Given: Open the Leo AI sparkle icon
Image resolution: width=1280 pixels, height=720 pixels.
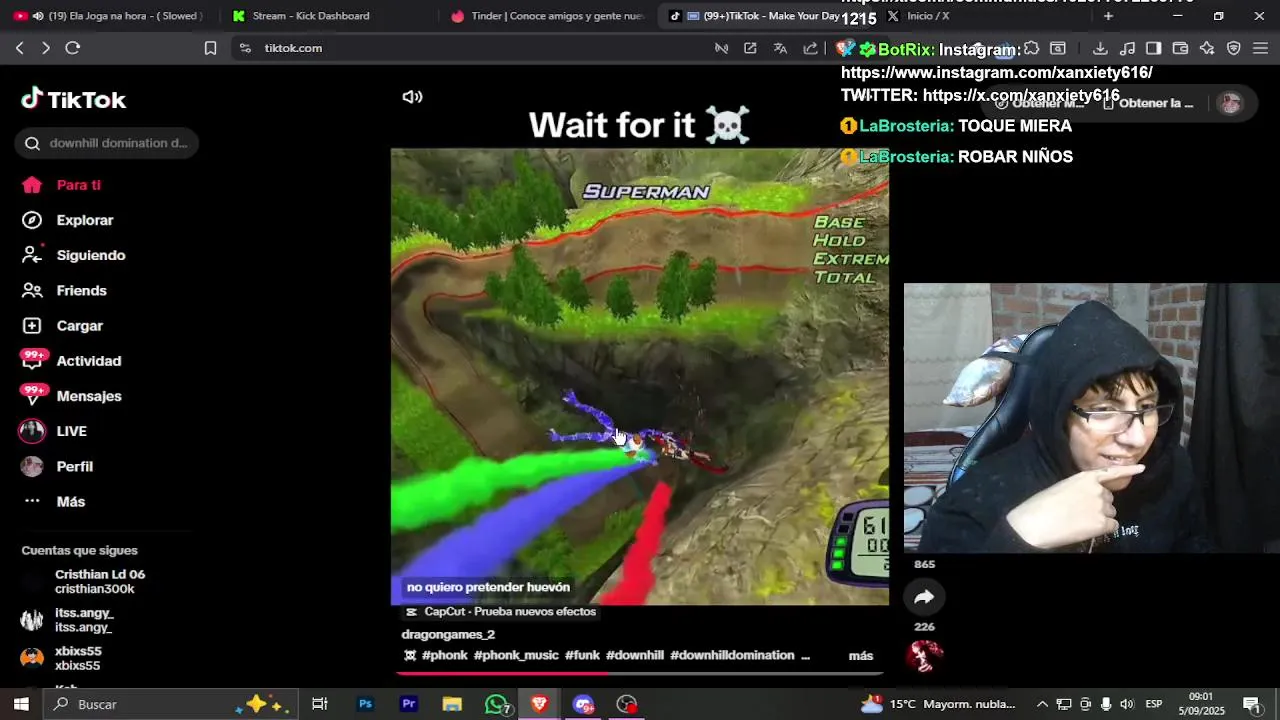Looking at the screenshot, I should (1207, 48).
